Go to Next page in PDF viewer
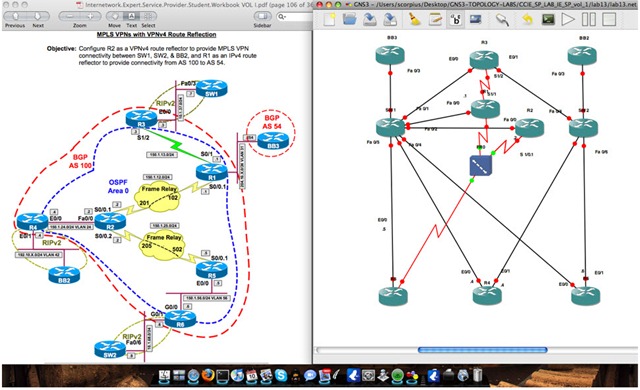The image size is (640, 390). pyautogui.click(x=38, y=17)
